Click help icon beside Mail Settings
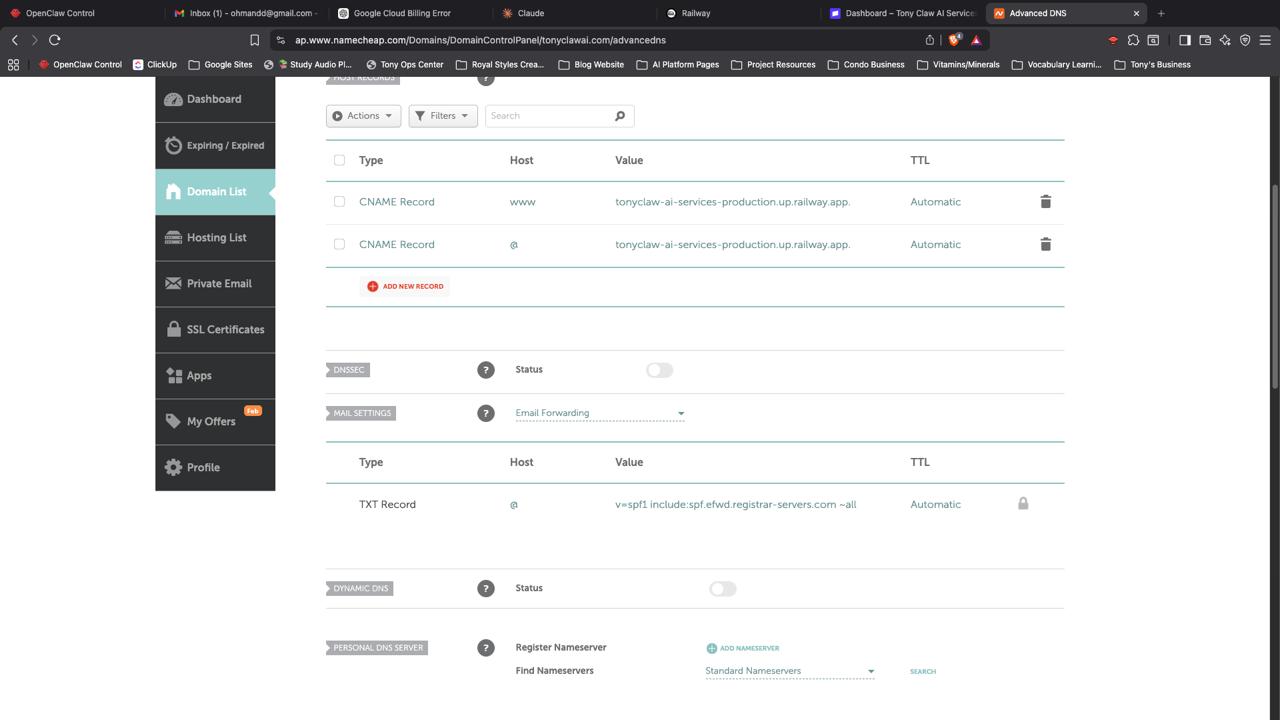This screenshot has height=720, width=1280. click(486, 413)
